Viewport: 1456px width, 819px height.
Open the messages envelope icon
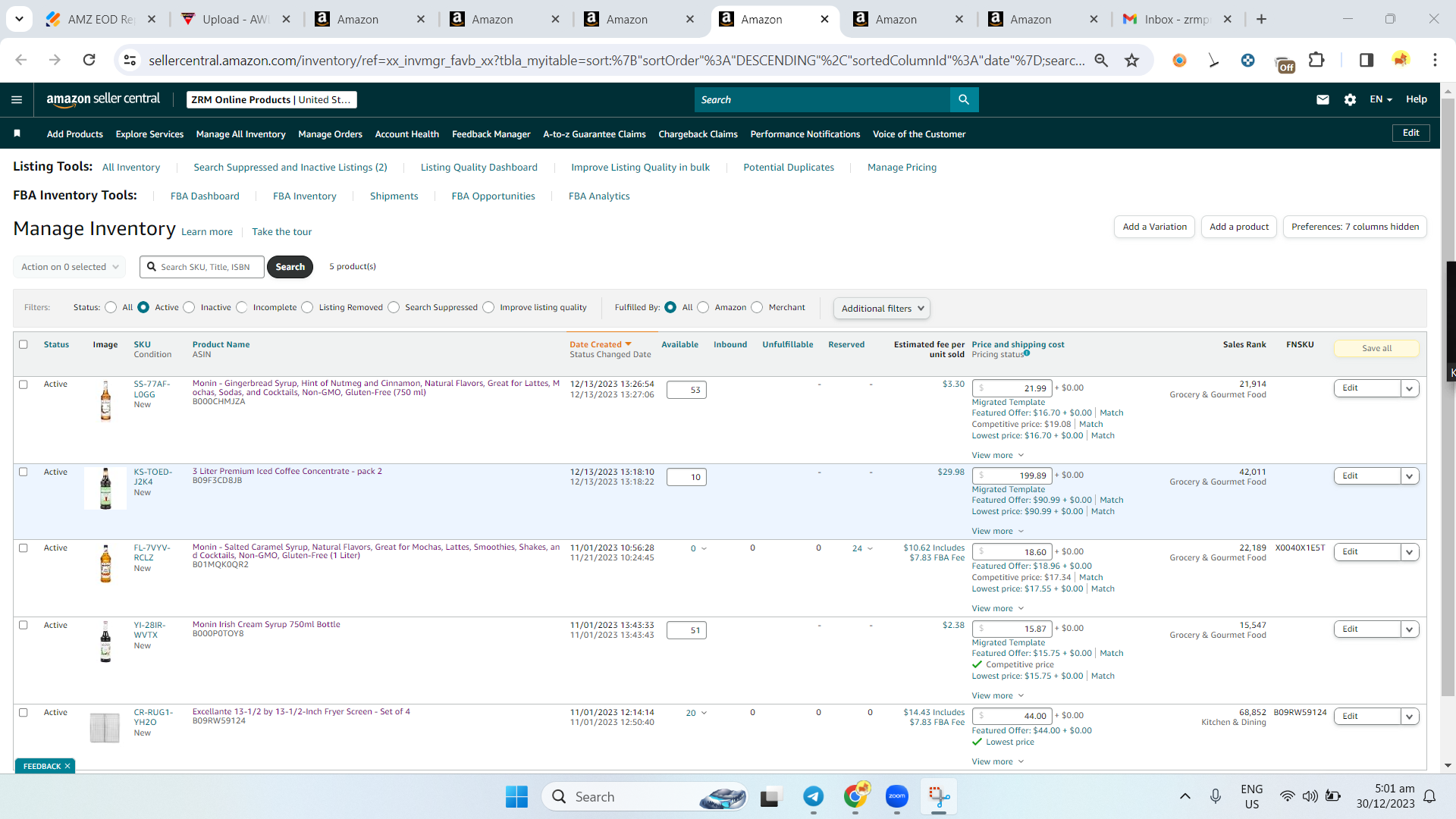click(x=1323, y=99)
